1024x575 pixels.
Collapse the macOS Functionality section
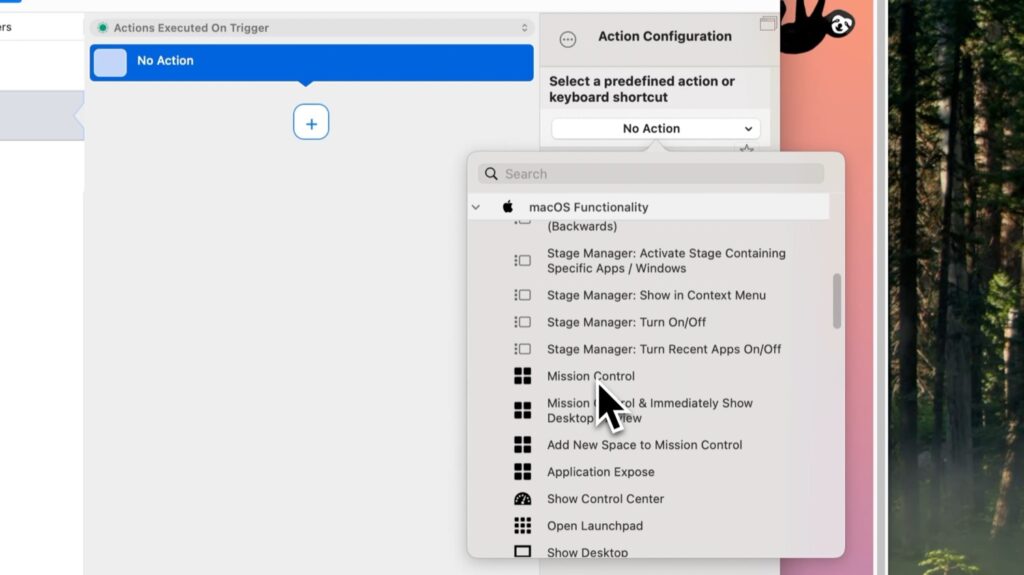(475, 207)
